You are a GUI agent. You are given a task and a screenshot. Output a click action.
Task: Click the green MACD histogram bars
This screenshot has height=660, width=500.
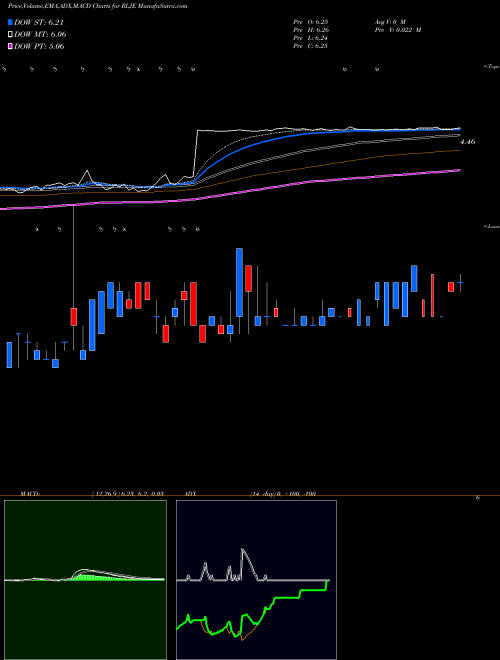[99, 577]
